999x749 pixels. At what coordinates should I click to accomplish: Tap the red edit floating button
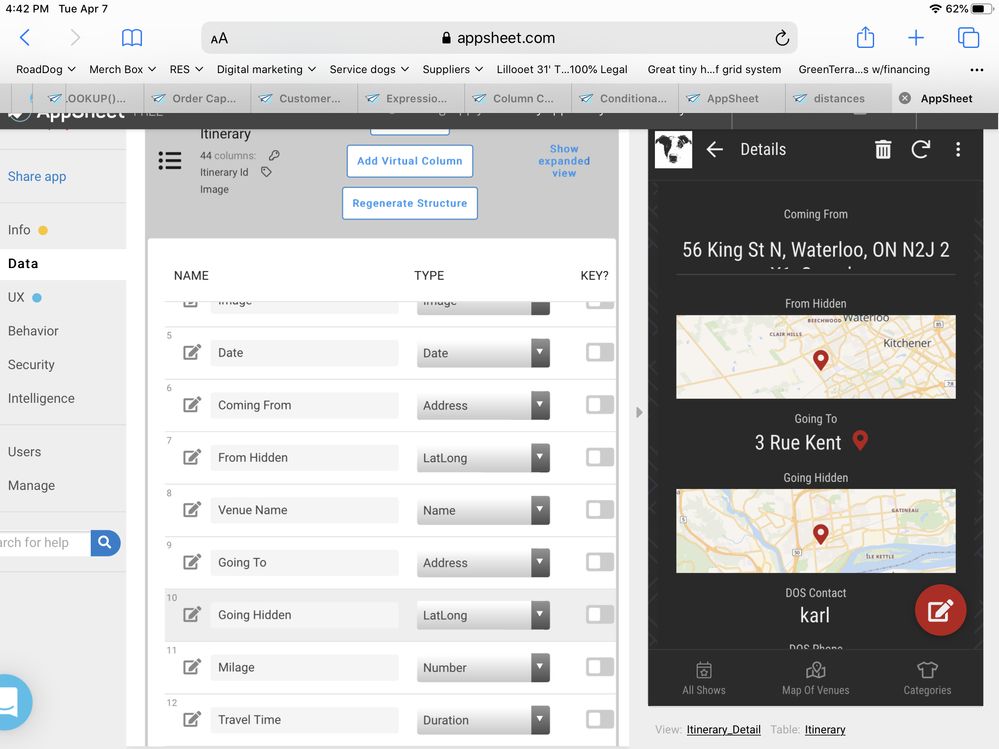point(940,610)
